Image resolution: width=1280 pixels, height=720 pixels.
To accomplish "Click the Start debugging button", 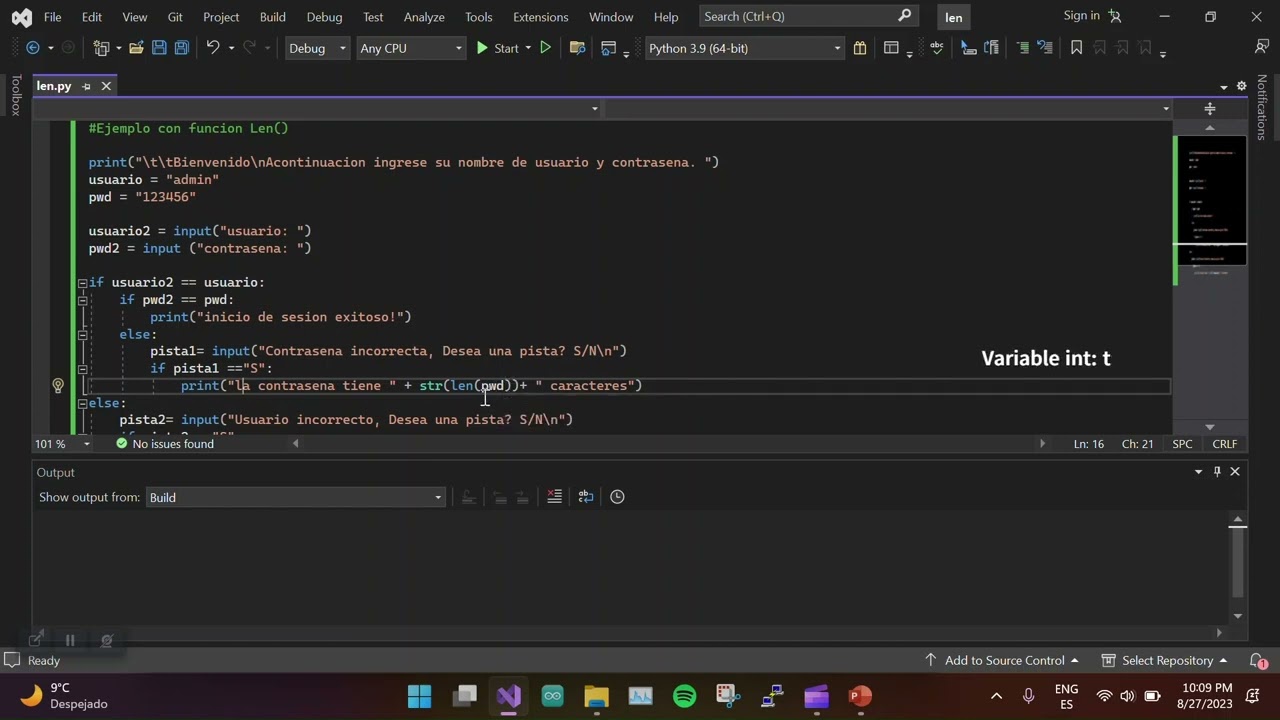I will [497, 48].
